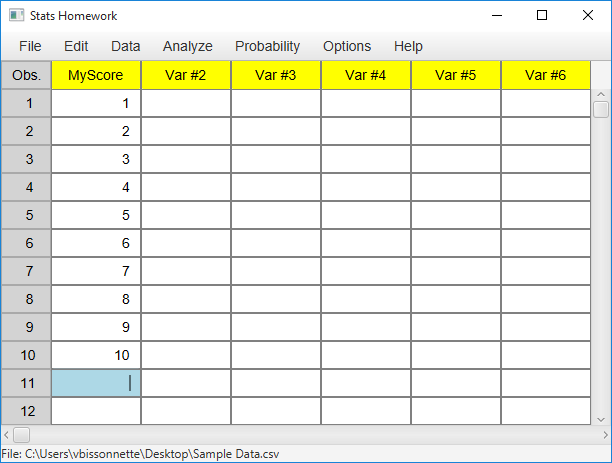This screenshot has height=463, width=612.
Task: Click MyScore cell containing value 4
Action: [96, 187]
